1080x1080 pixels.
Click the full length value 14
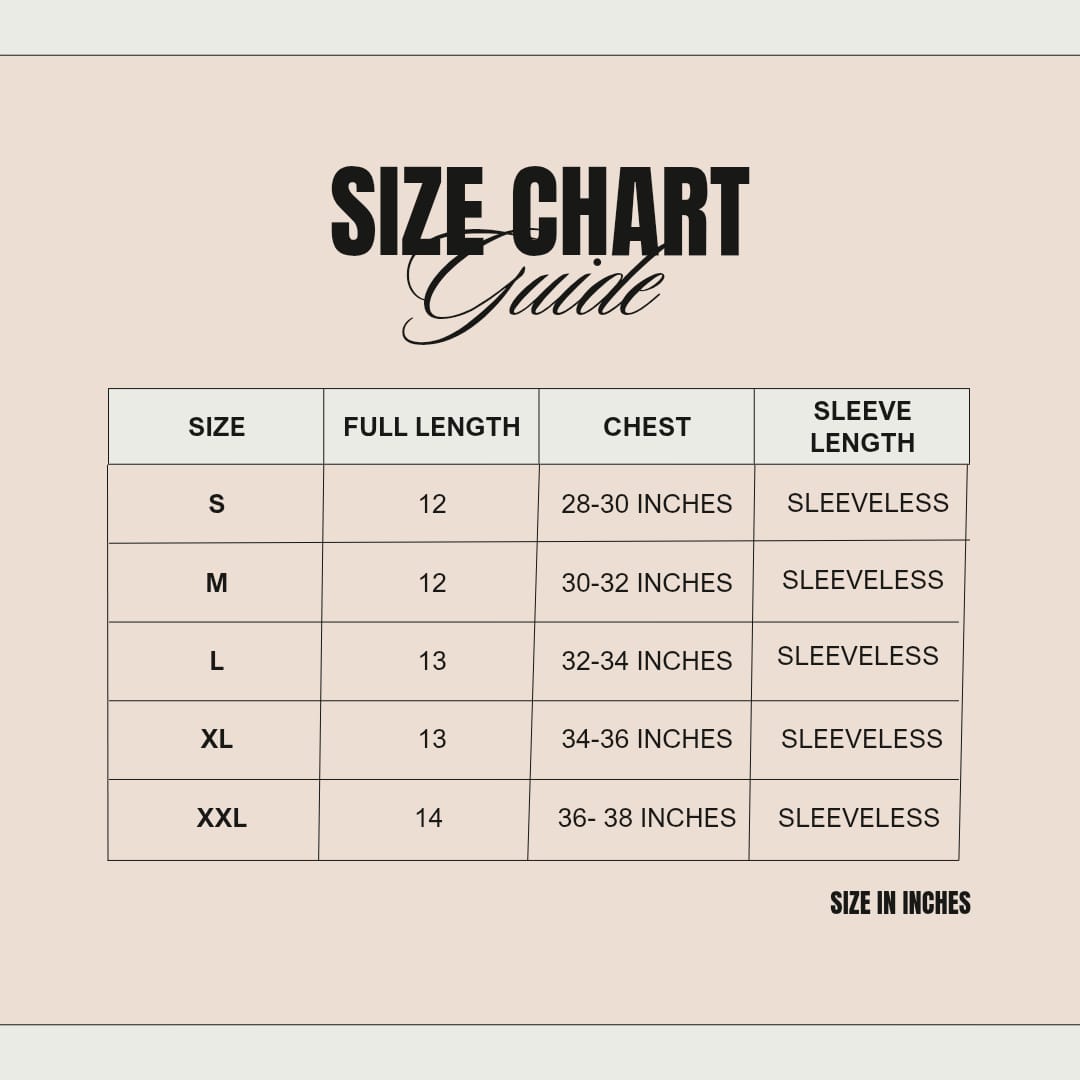[428, 818]
